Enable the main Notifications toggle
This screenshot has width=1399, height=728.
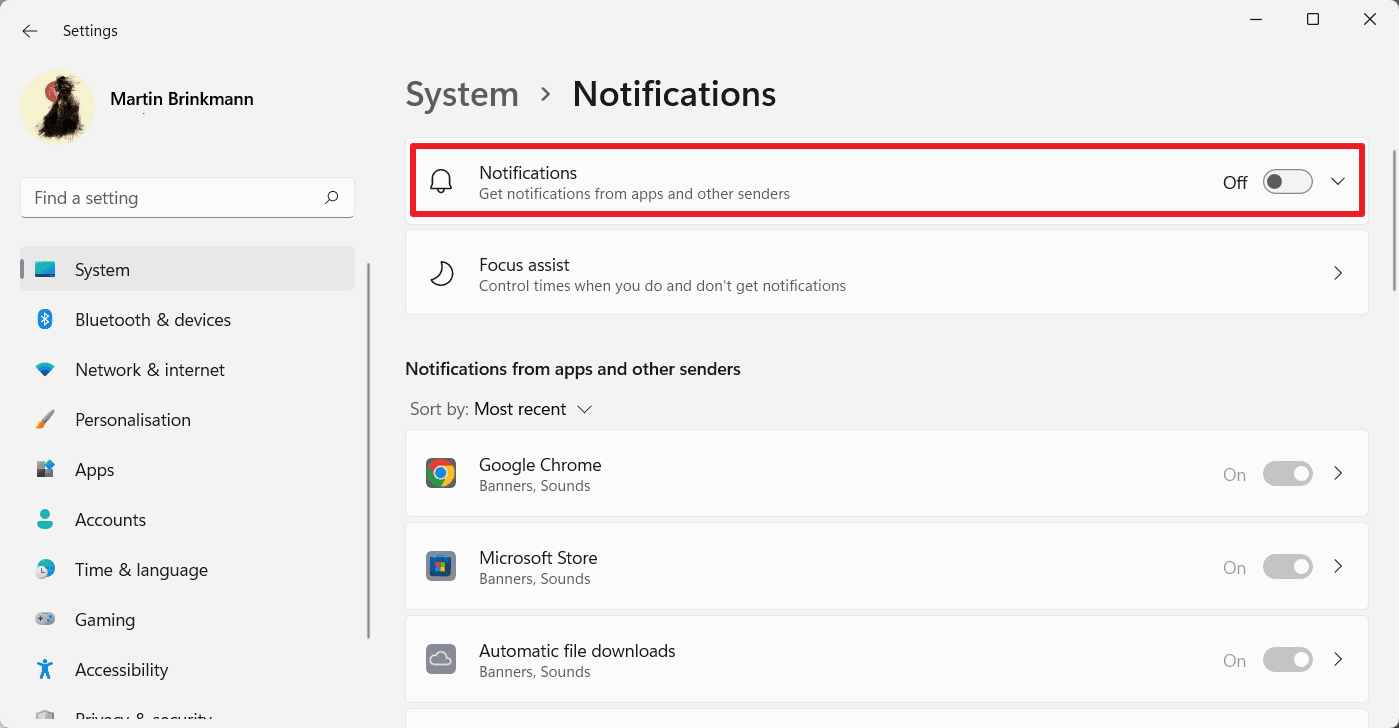coord(1287,181)
